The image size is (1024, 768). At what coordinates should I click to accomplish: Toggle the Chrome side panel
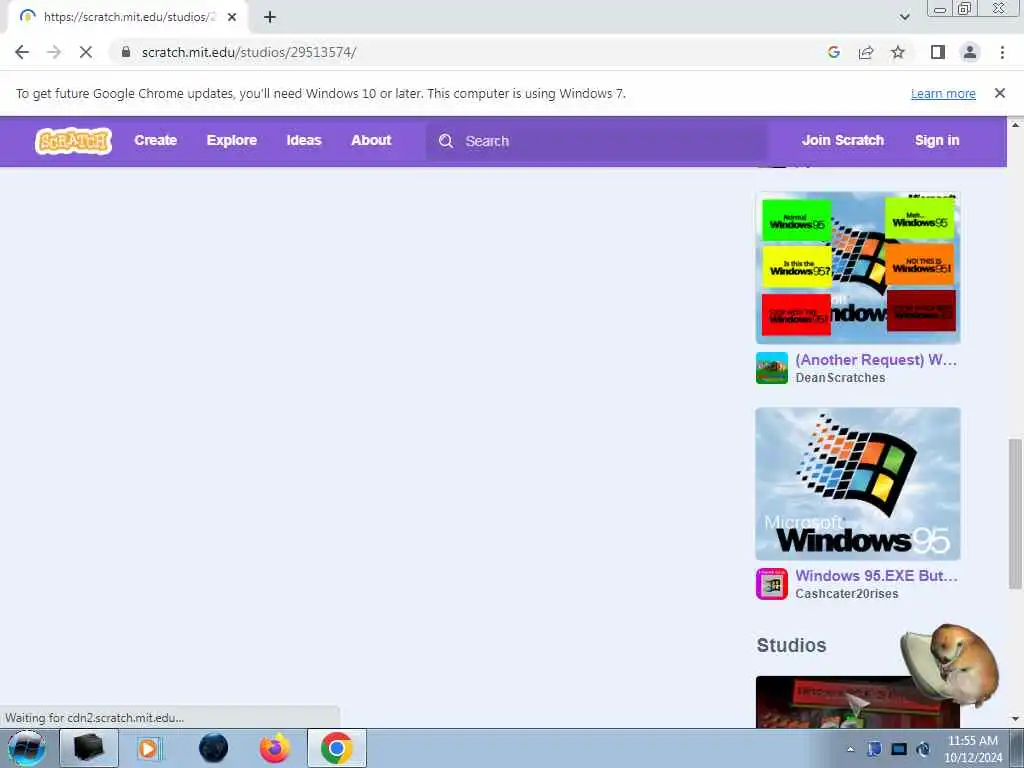[938, 52]
